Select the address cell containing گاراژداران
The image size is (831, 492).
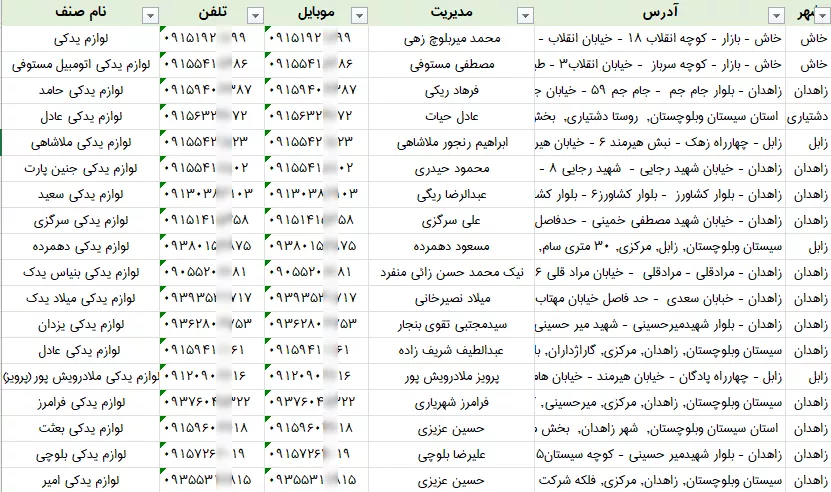(x=660, y=350)
